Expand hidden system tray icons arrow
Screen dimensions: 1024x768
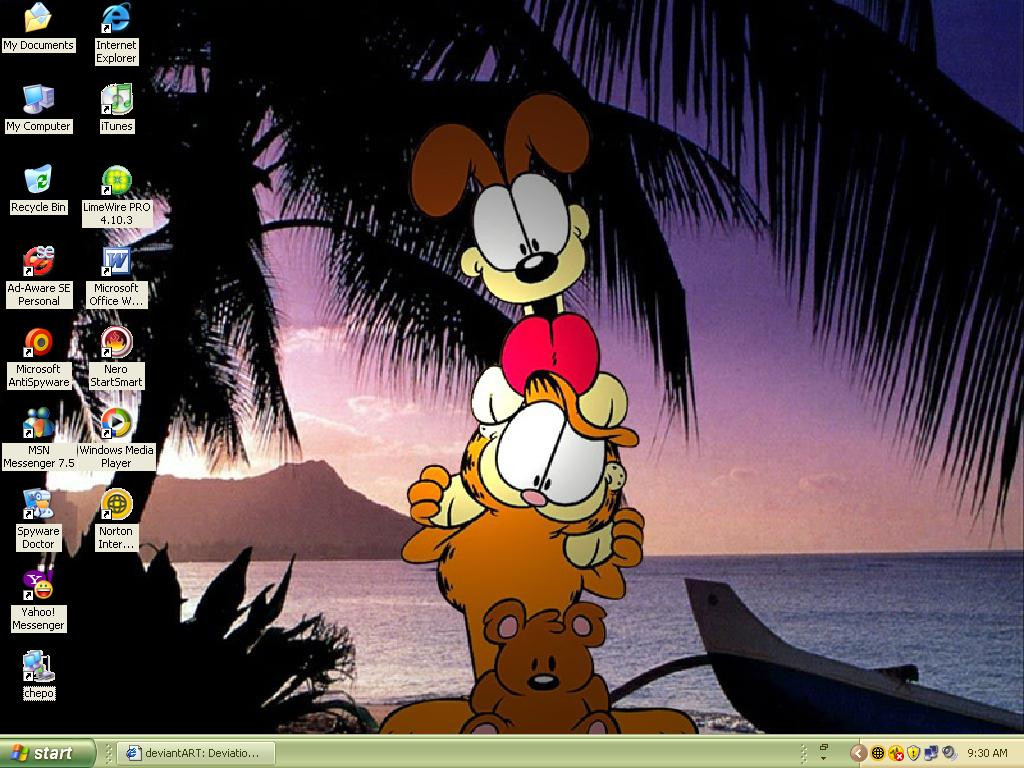click(859, 754)
